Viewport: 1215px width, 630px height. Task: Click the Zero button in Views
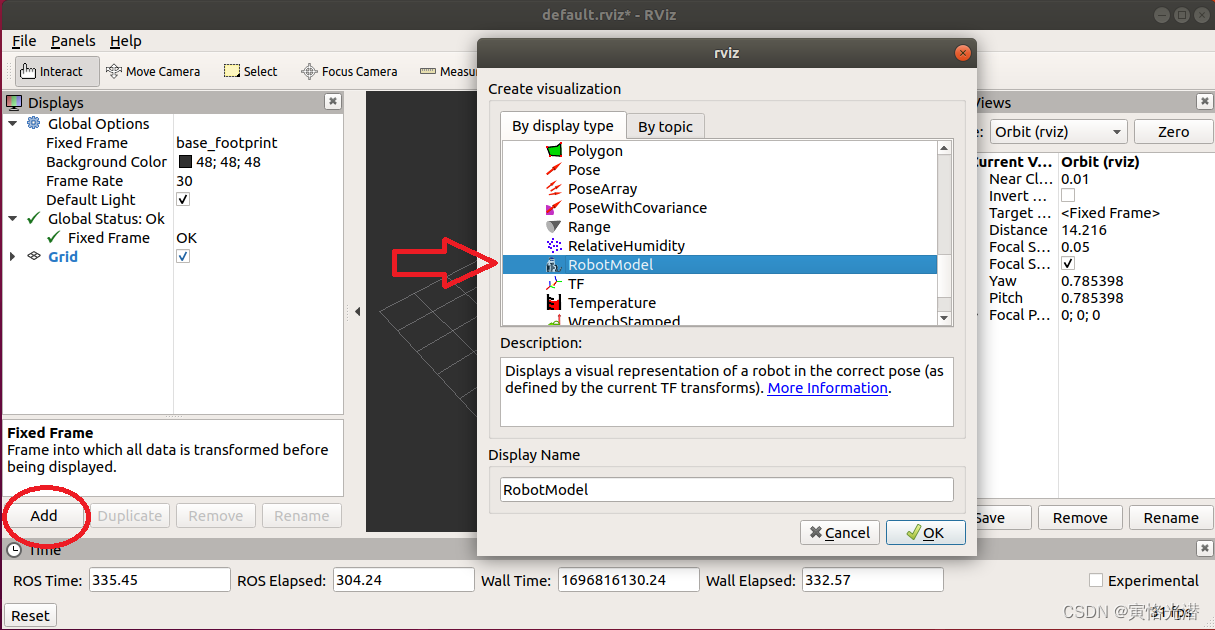click(x=1174, y=132)
